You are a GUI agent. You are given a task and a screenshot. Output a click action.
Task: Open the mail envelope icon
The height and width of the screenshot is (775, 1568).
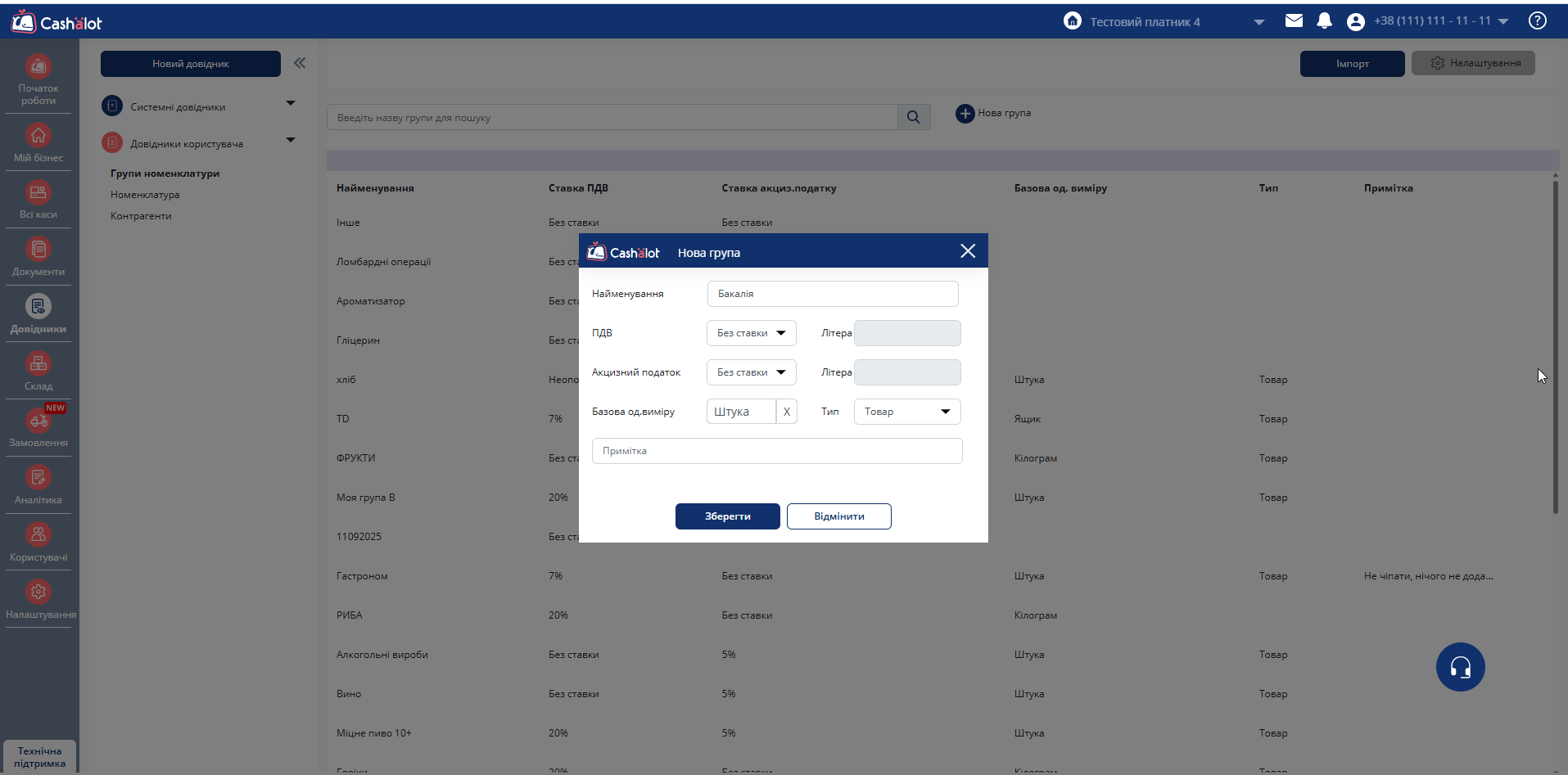[1294, 21]
